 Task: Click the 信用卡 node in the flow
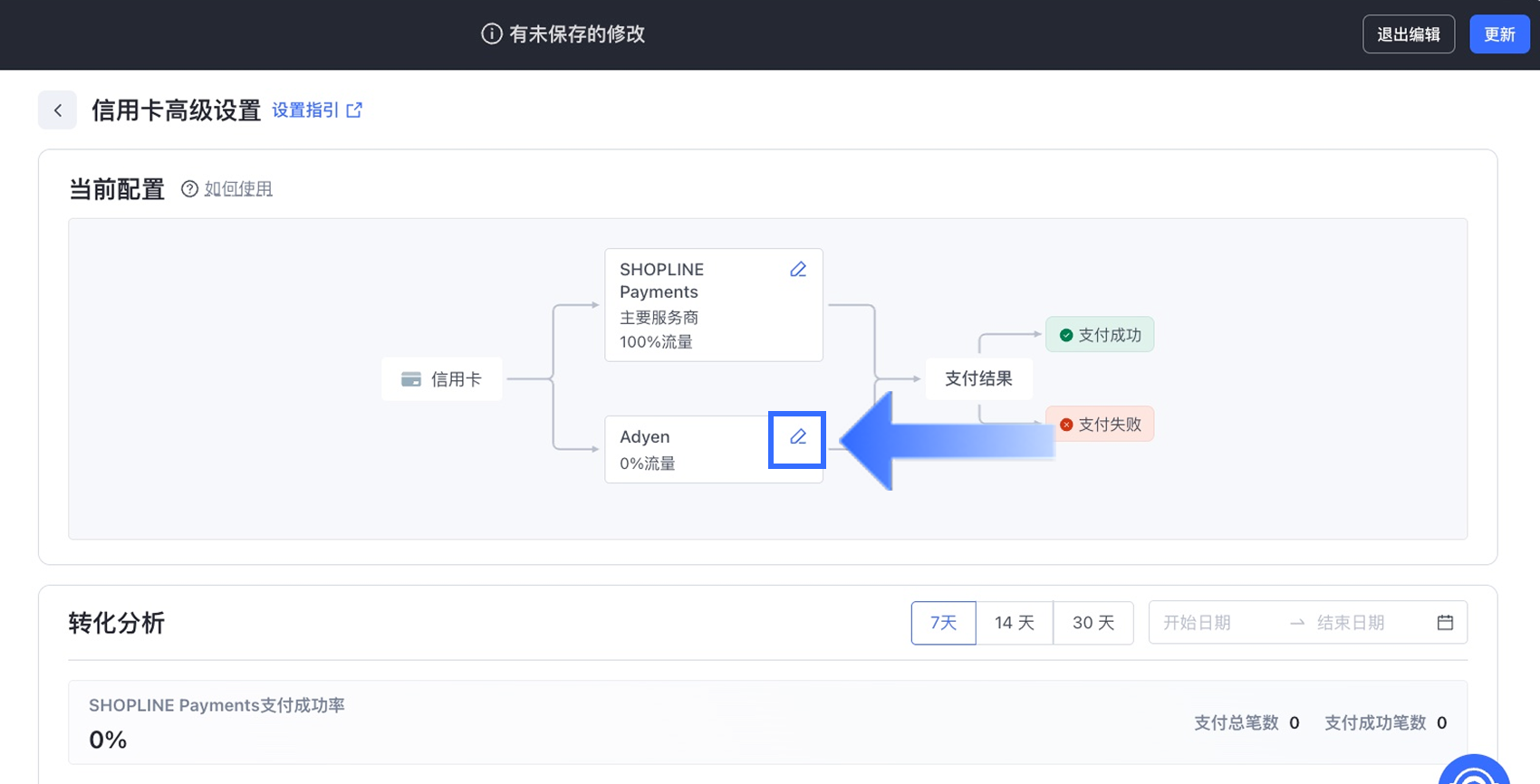(442, 379)
